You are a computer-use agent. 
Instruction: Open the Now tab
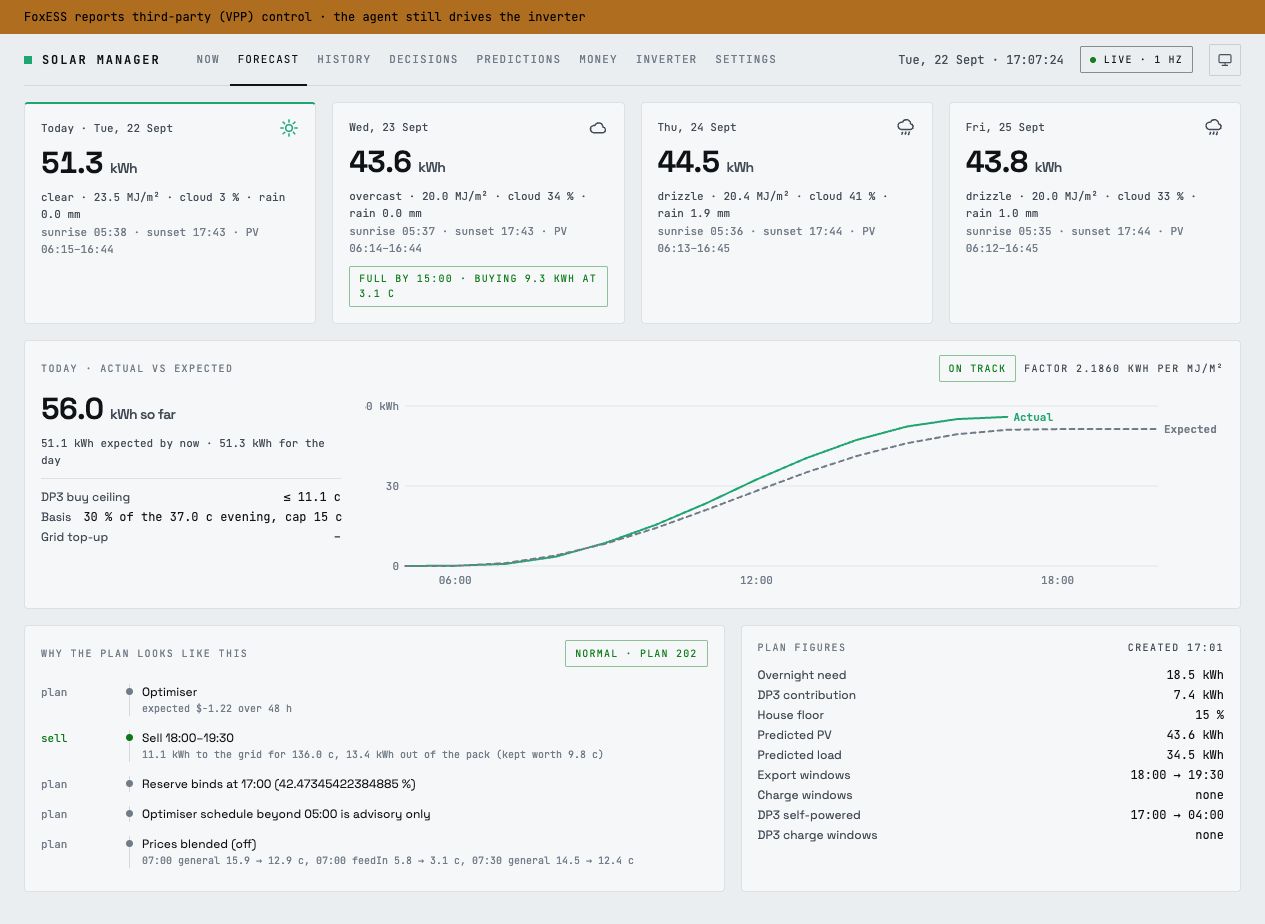[x=208, y=59]
